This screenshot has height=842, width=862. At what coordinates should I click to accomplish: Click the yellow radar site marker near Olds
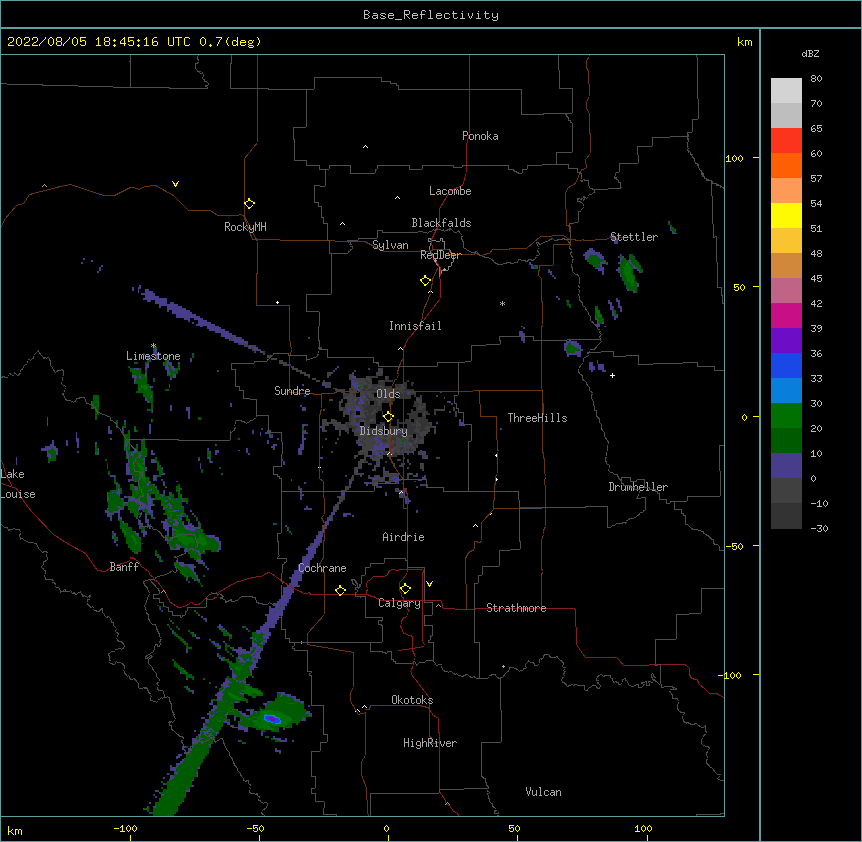point(388,417)
